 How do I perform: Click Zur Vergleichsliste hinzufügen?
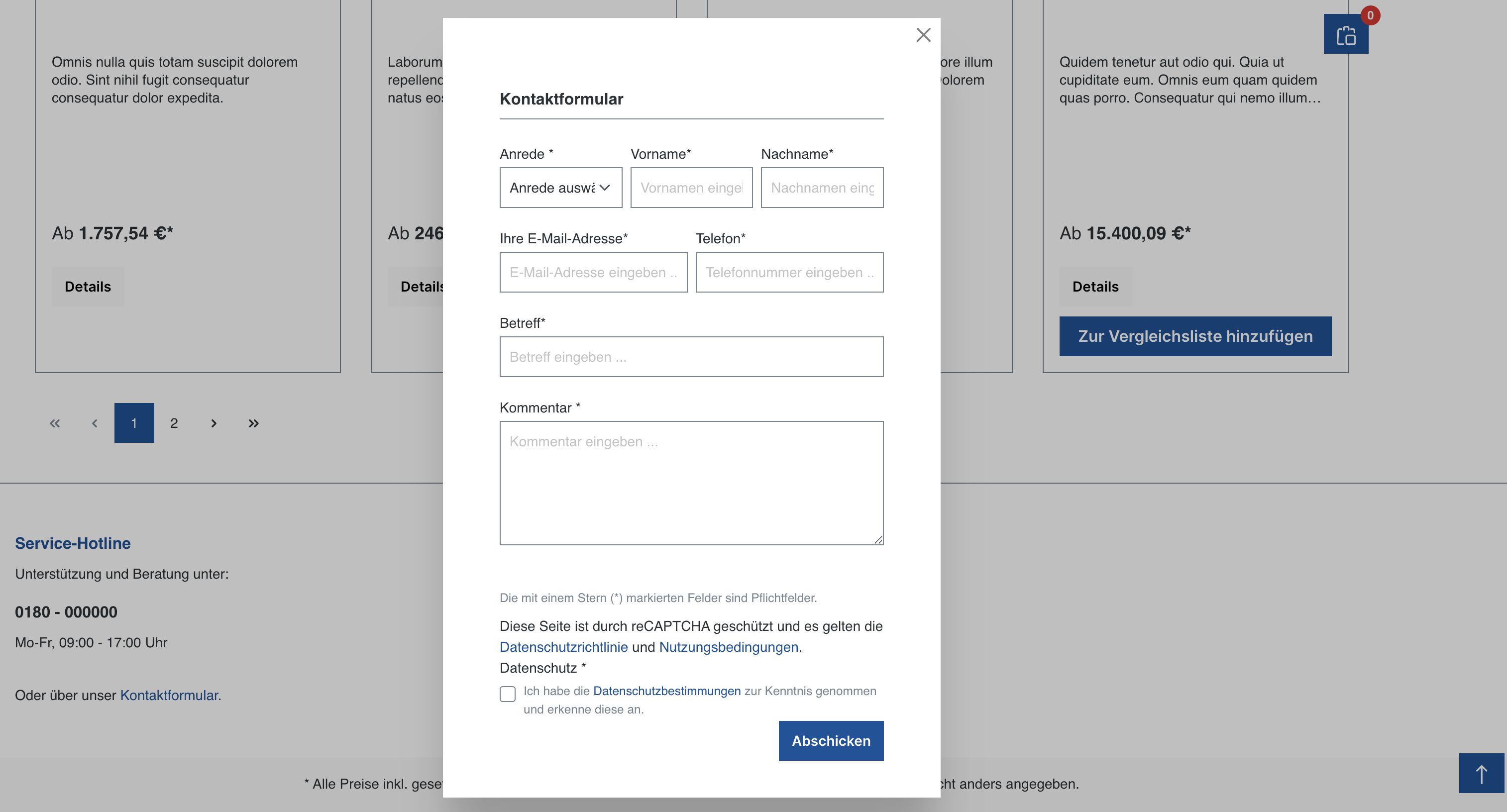pos(1195,336)
